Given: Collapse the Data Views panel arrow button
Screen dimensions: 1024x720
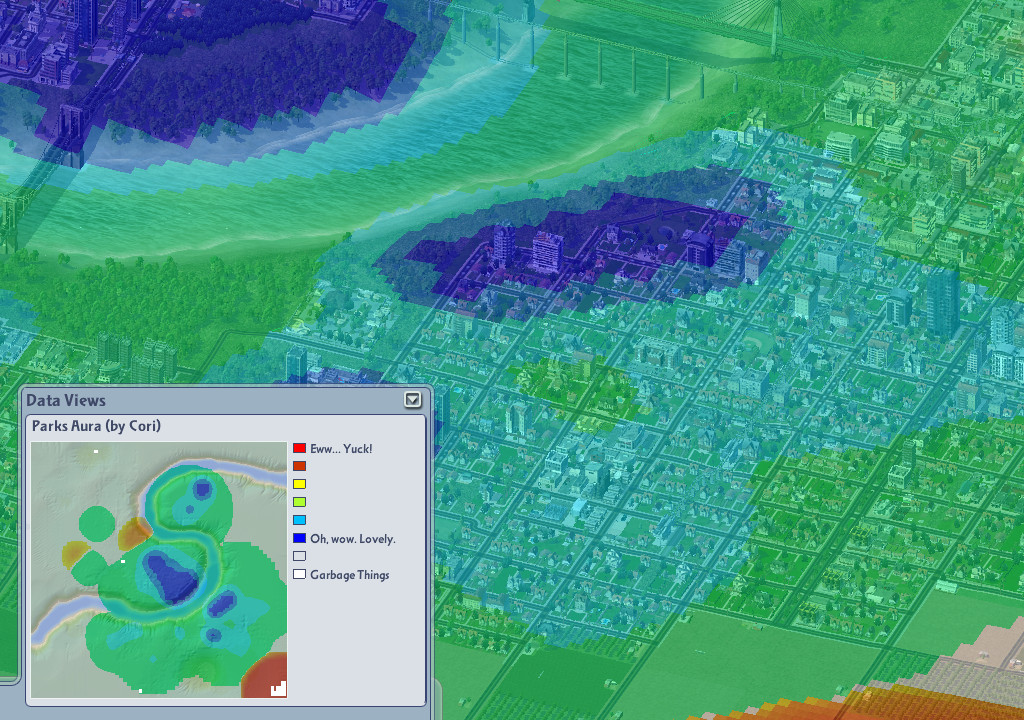Looking at the screenshot, I should pos(412,400).
